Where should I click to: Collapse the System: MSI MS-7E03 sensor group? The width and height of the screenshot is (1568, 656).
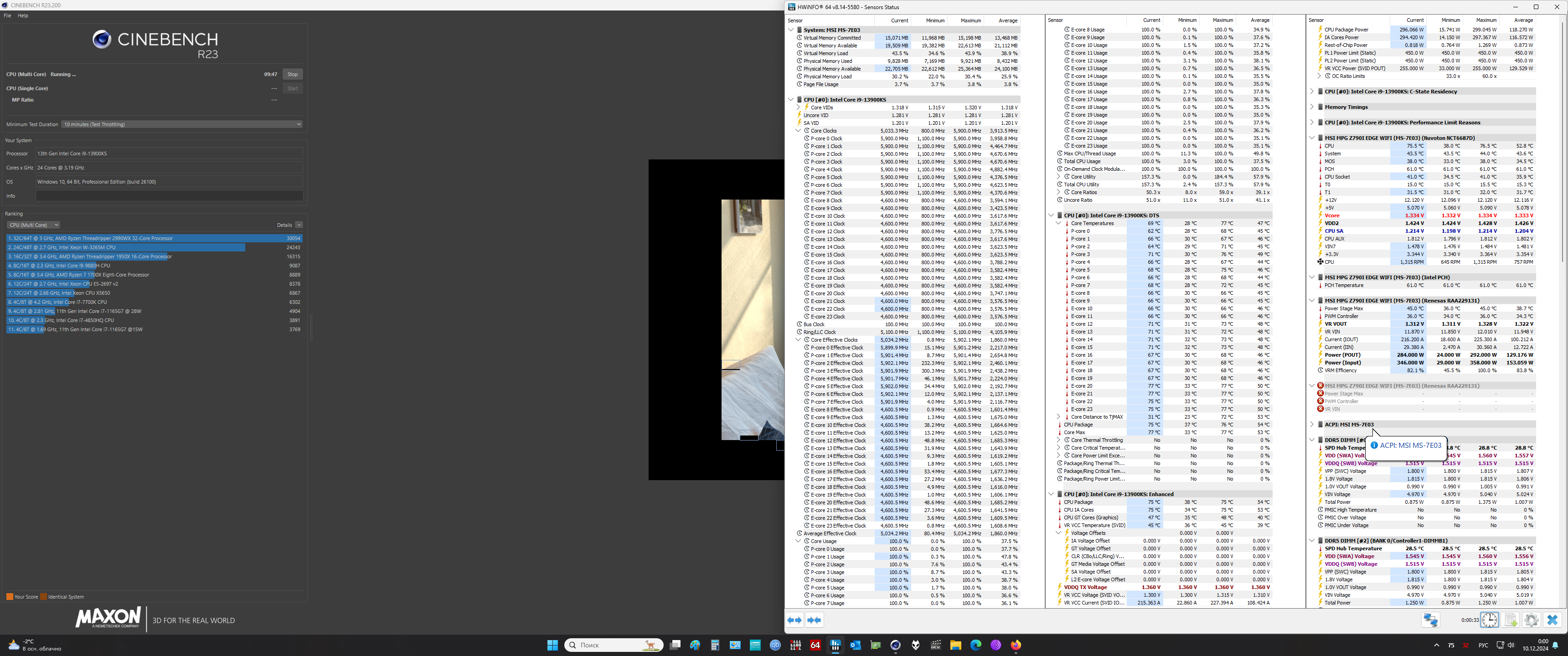pyautogui.click(x=791, y=30)
